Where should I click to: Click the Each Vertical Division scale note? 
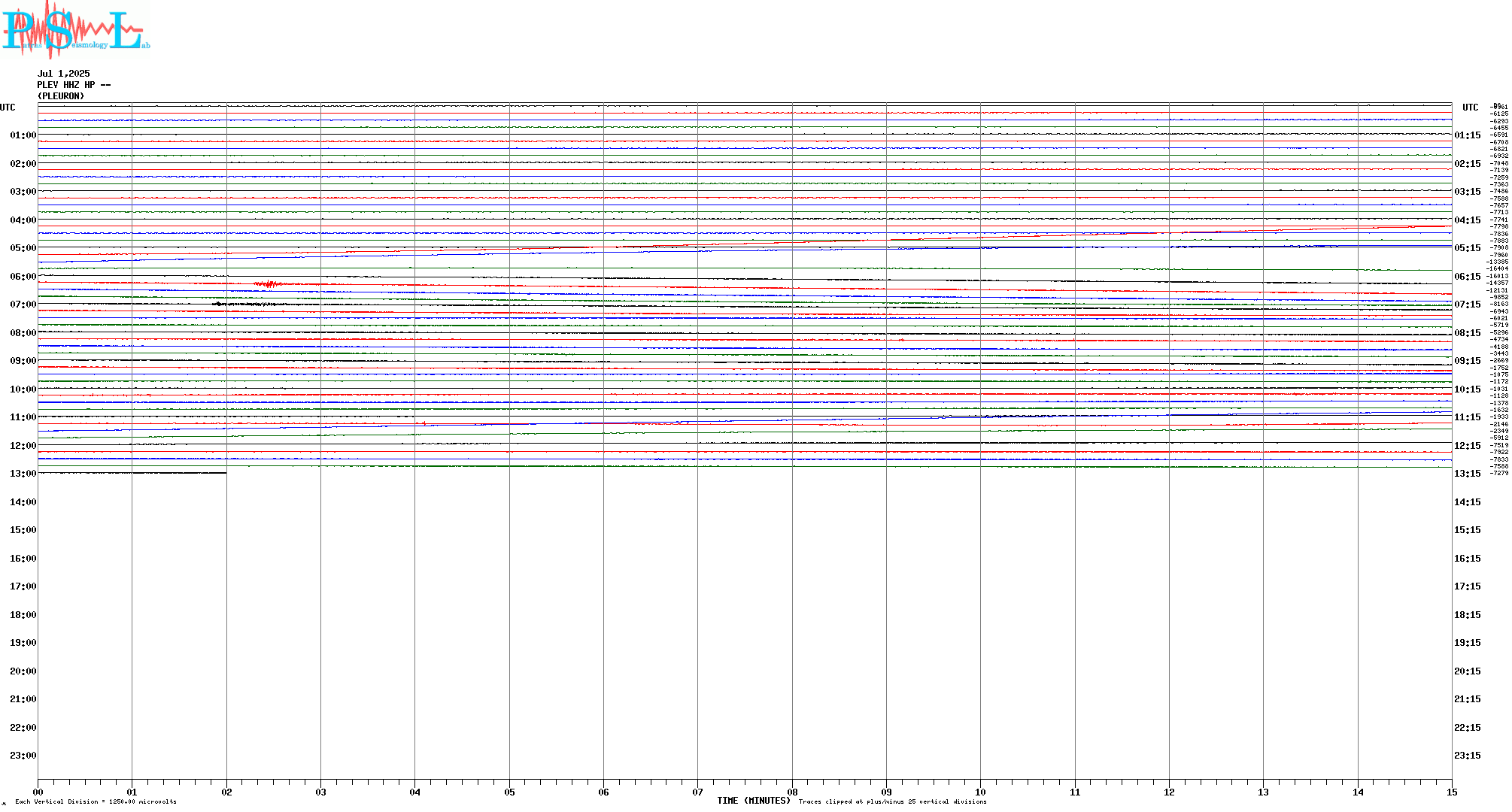[96, 801]
